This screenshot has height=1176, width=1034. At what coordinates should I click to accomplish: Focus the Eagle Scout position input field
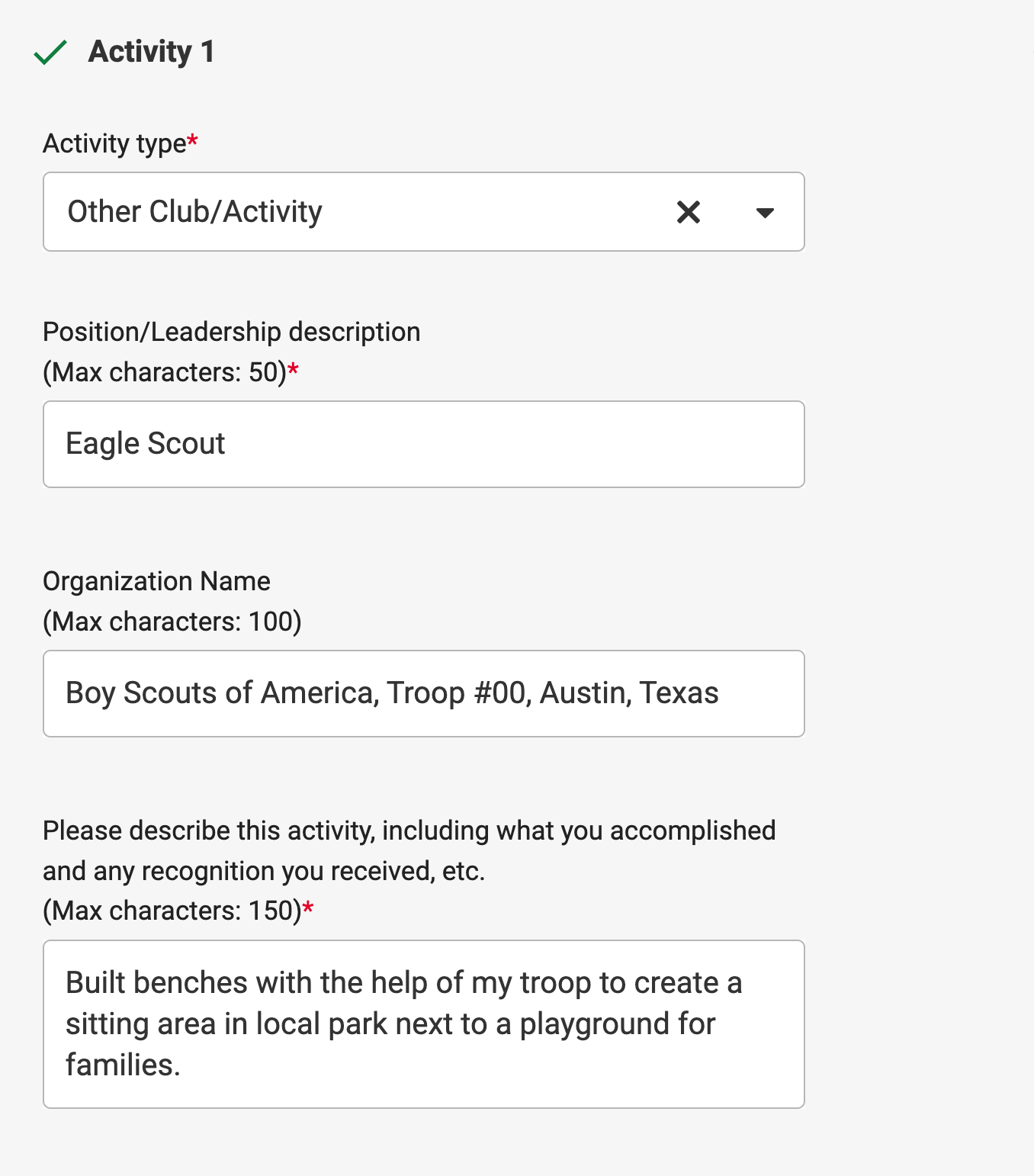point(423,444)
